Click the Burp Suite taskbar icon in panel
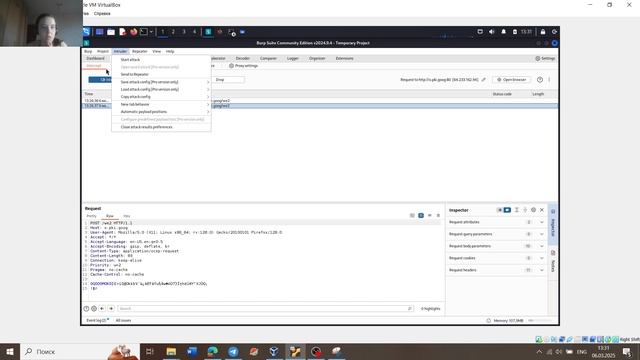The height and width of the screenshot is (360, 640). coord(208,31)
